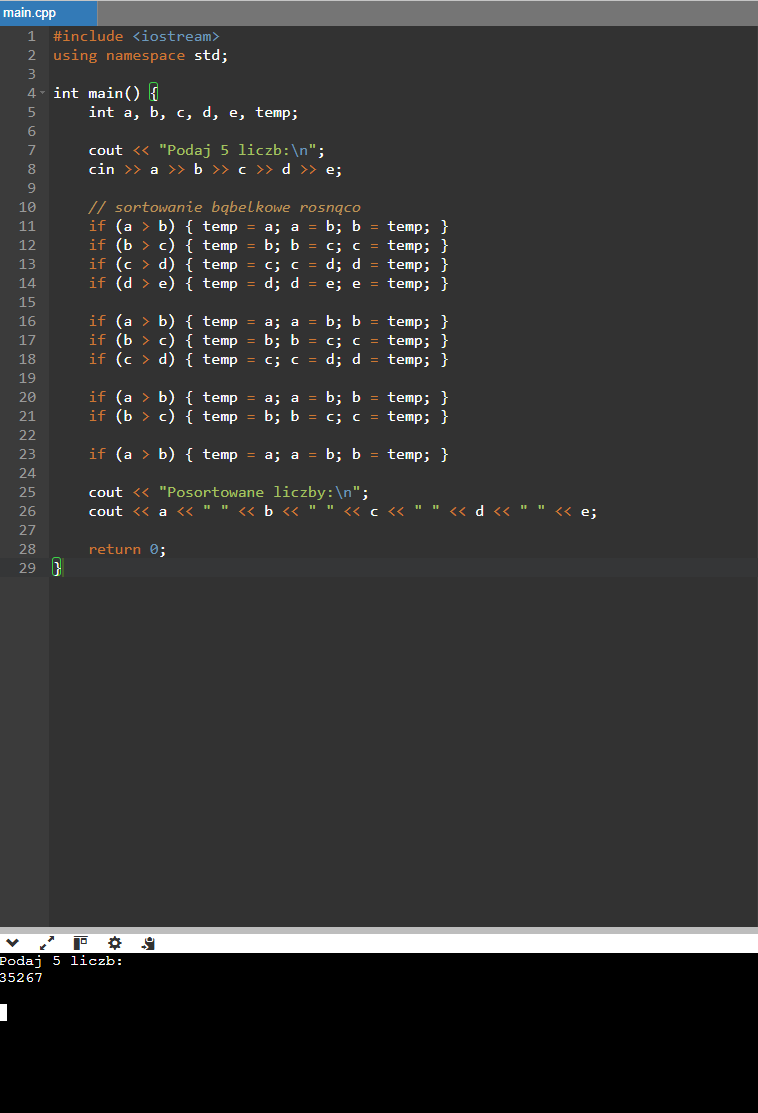Click the opening brace after main()

click(x=153, y=93)
